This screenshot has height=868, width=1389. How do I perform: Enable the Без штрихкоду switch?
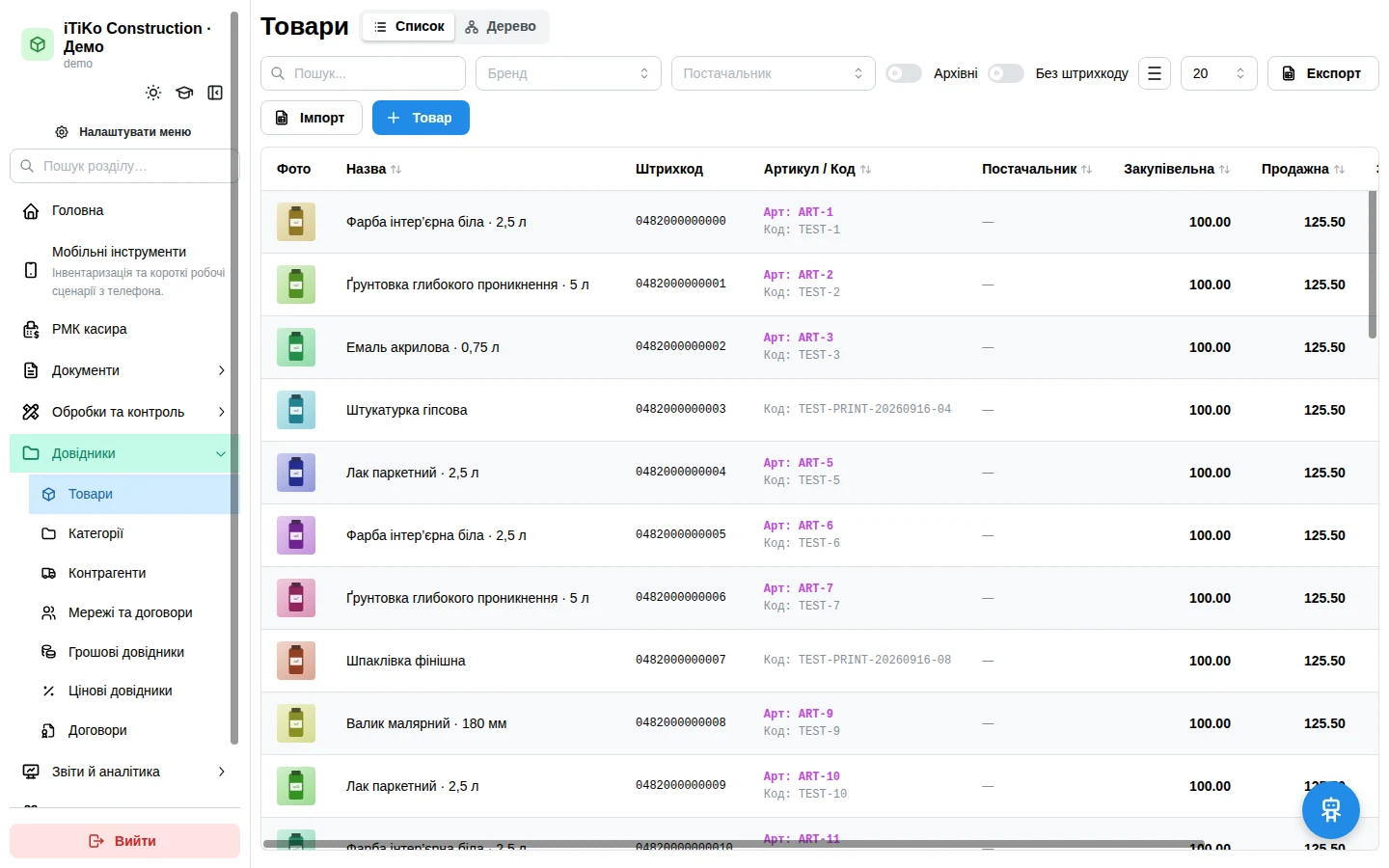coord(1006,73)
